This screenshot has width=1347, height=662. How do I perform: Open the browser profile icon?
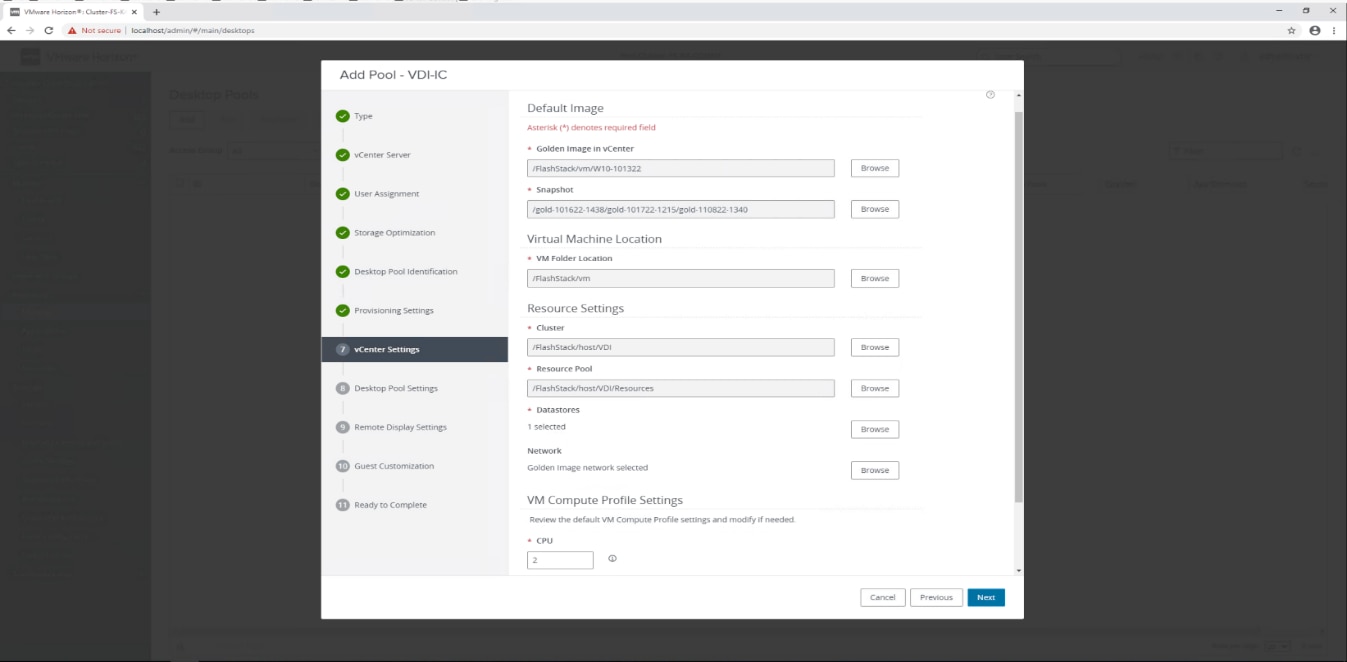pyautogui.click(x=1314, y=30)
